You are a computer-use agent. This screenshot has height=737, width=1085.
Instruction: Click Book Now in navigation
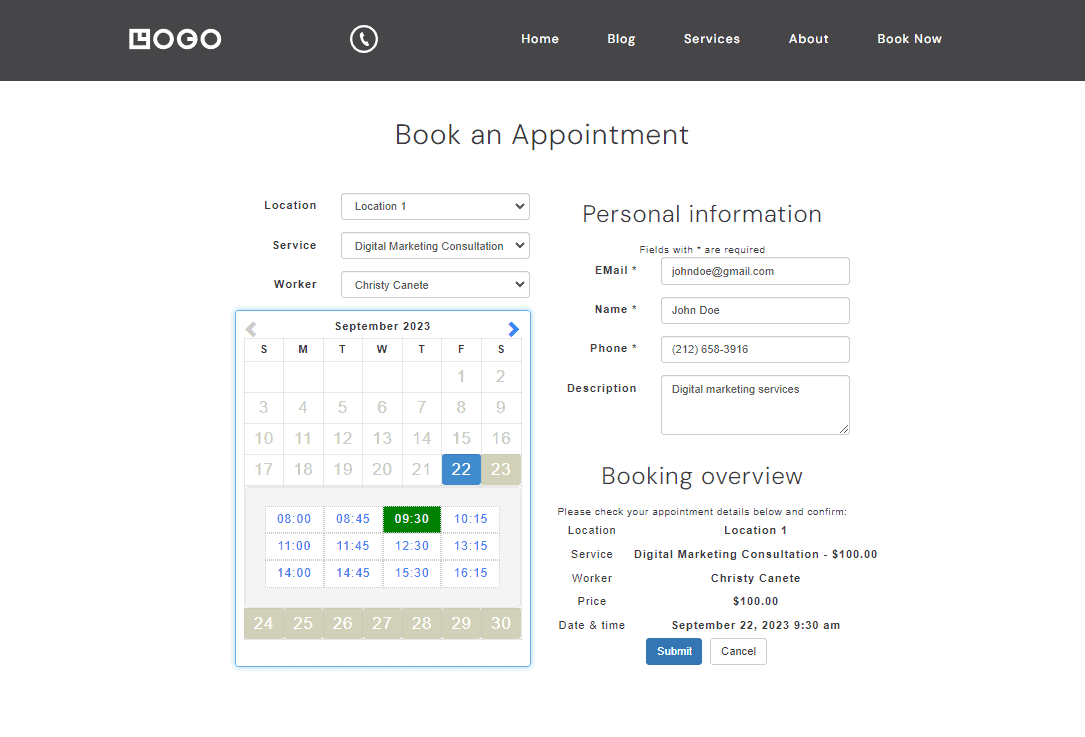click(909, 39)
